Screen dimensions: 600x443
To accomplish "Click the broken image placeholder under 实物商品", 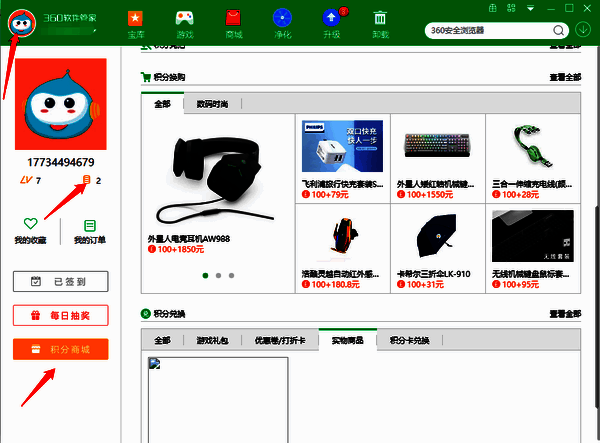I will pos(218,400).
